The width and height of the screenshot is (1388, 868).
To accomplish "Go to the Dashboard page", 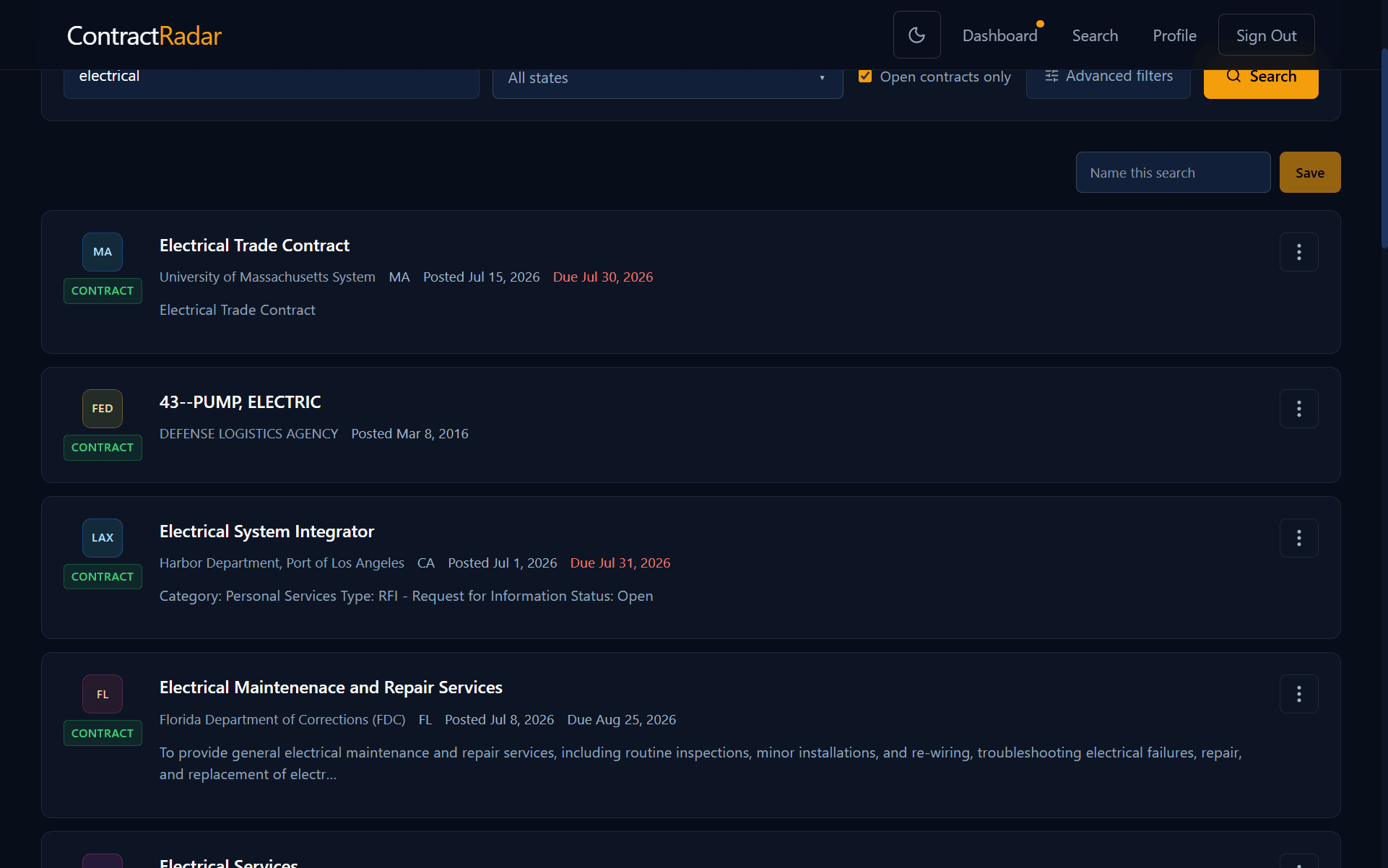I will pyautogui.click(x=999, y=35).
